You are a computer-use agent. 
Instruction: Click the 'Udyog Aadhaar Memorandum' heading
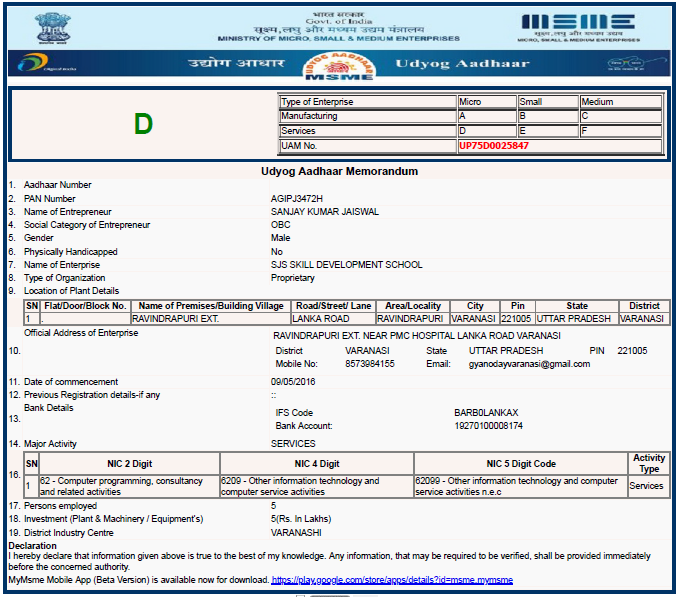[339, 171]
